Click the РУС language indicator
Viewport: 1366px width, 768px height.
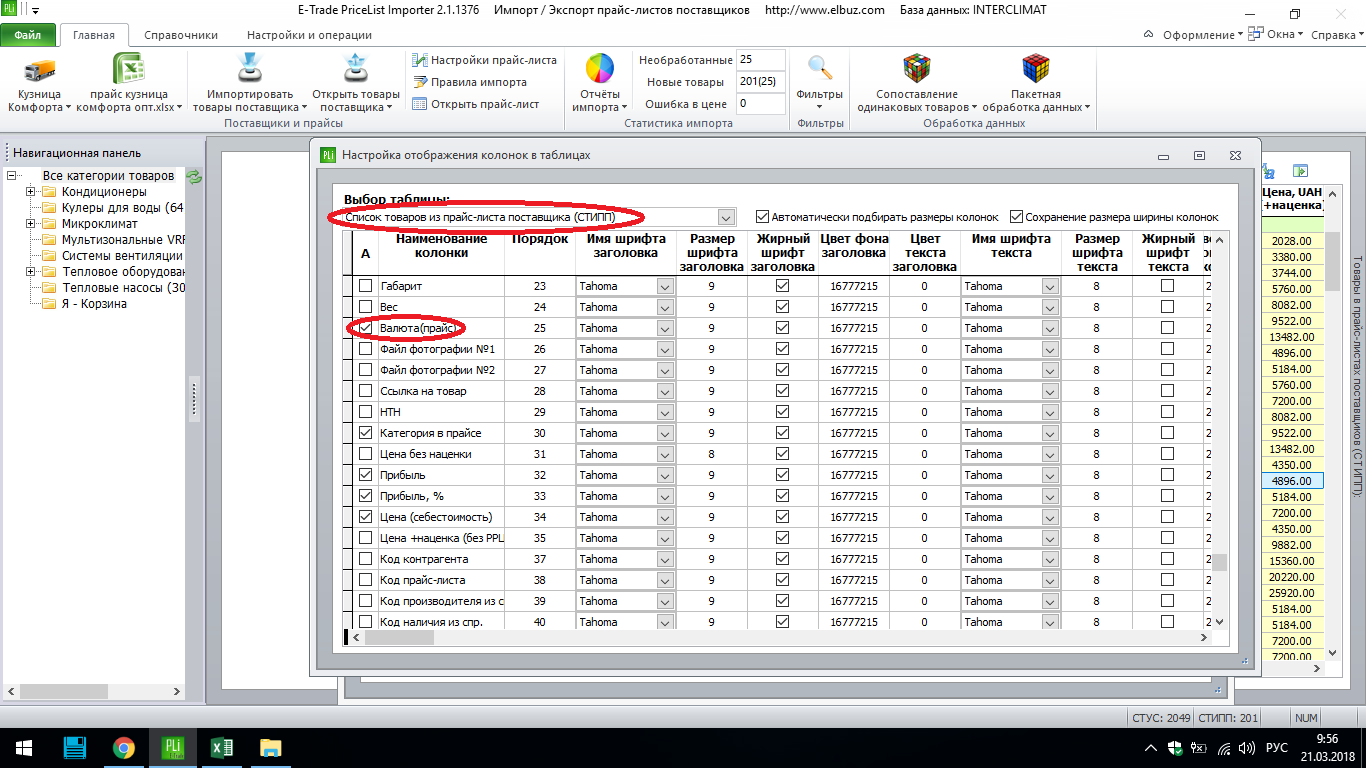point(1277,748)
